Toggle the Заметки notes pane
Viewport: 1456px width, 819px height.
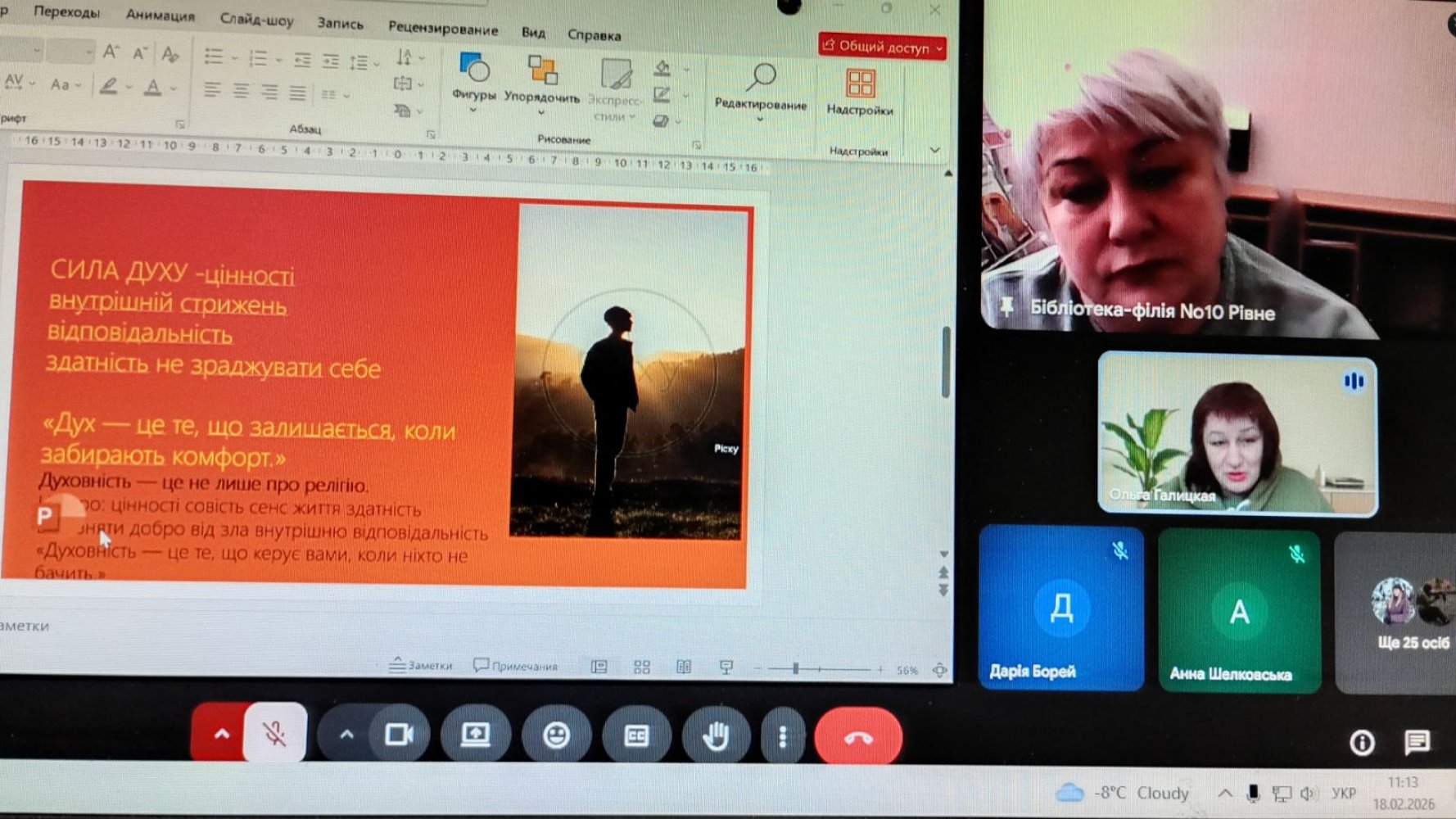[x=421, y=665]
